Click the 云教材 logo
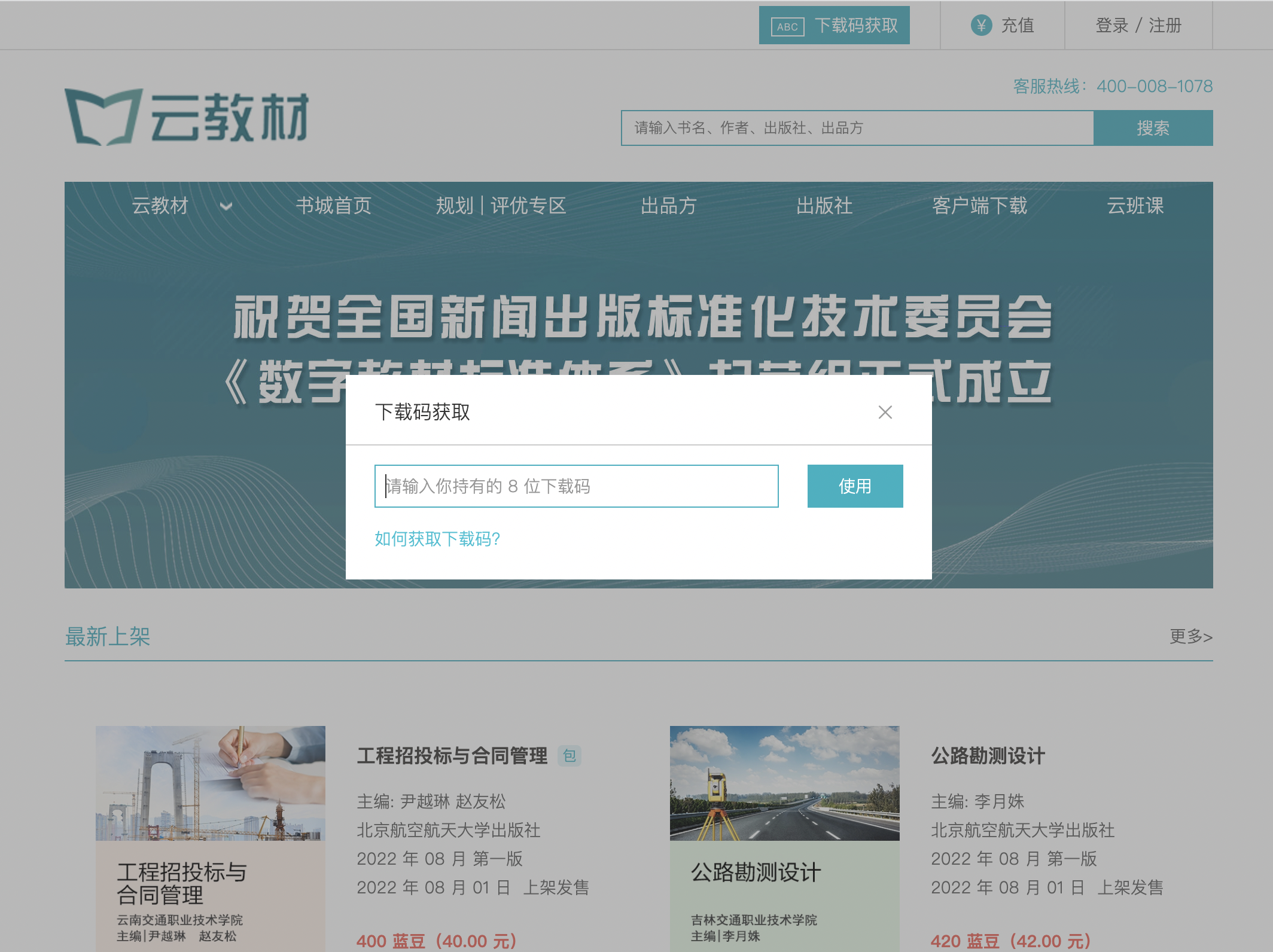Viewport: 1273px width, 952px height. [187, 117]
